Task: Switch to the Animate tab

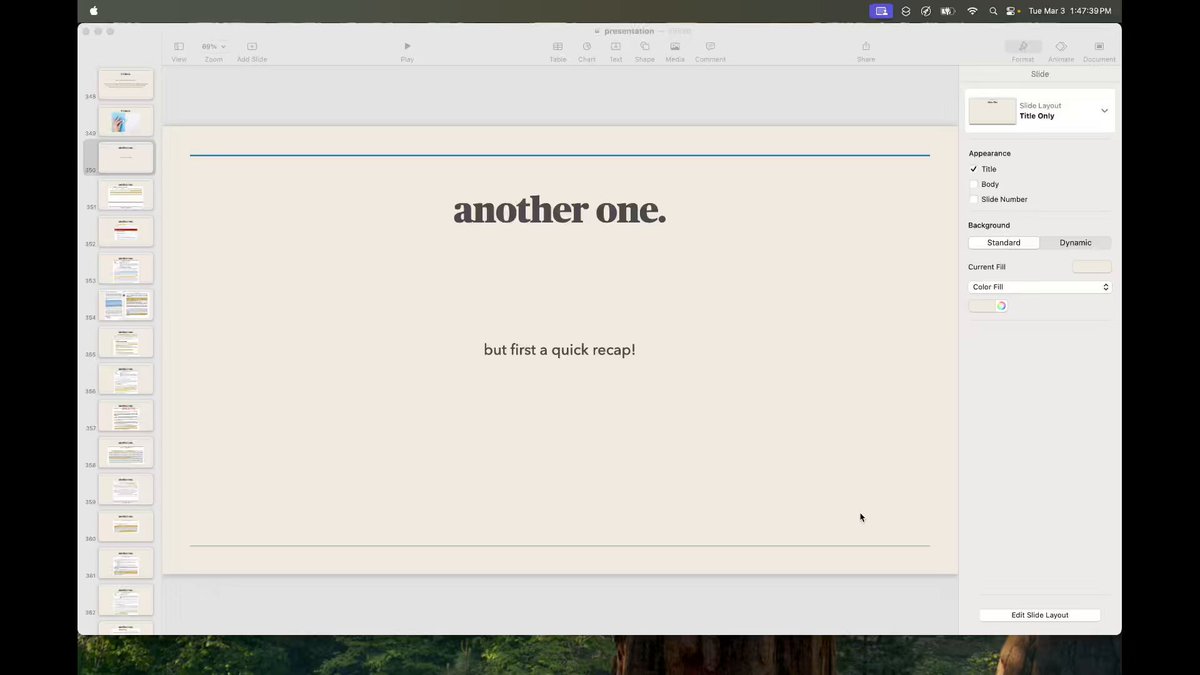Action: [x=1061, y=46]
